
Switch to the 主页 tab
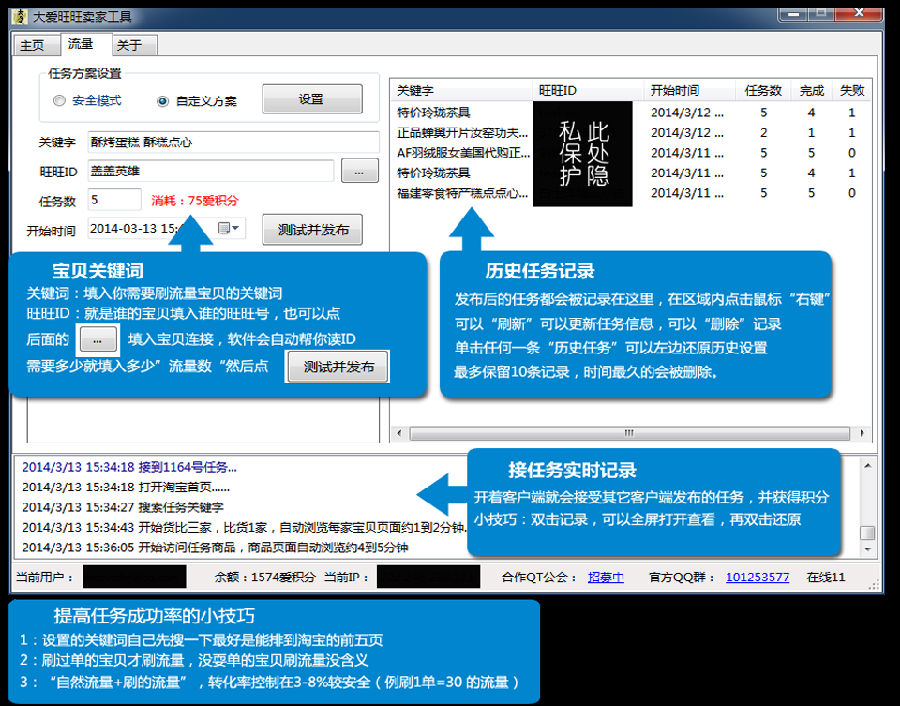[x=33, y=45]
